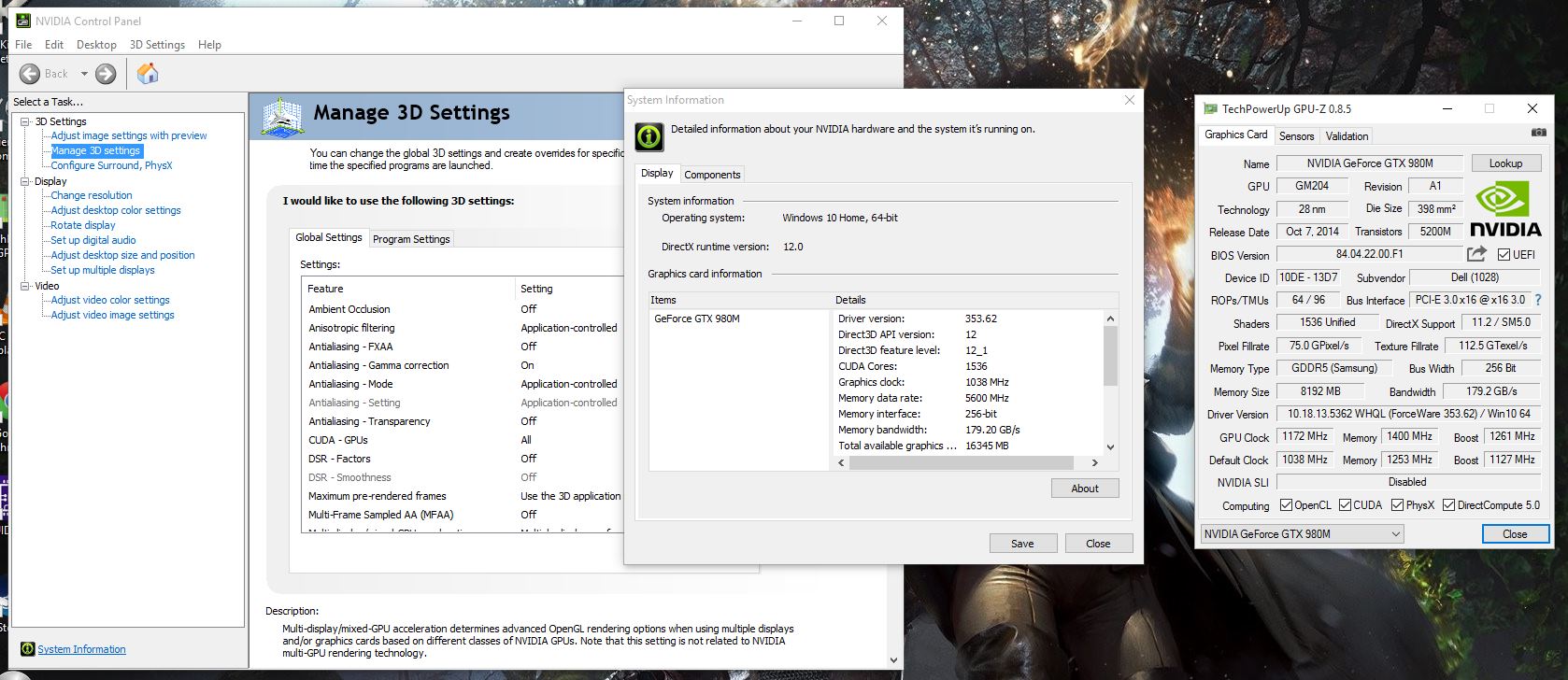Select Adjust video image settings
The width and height of the screenshot is (1568, 680).
[x=112, y=315]
